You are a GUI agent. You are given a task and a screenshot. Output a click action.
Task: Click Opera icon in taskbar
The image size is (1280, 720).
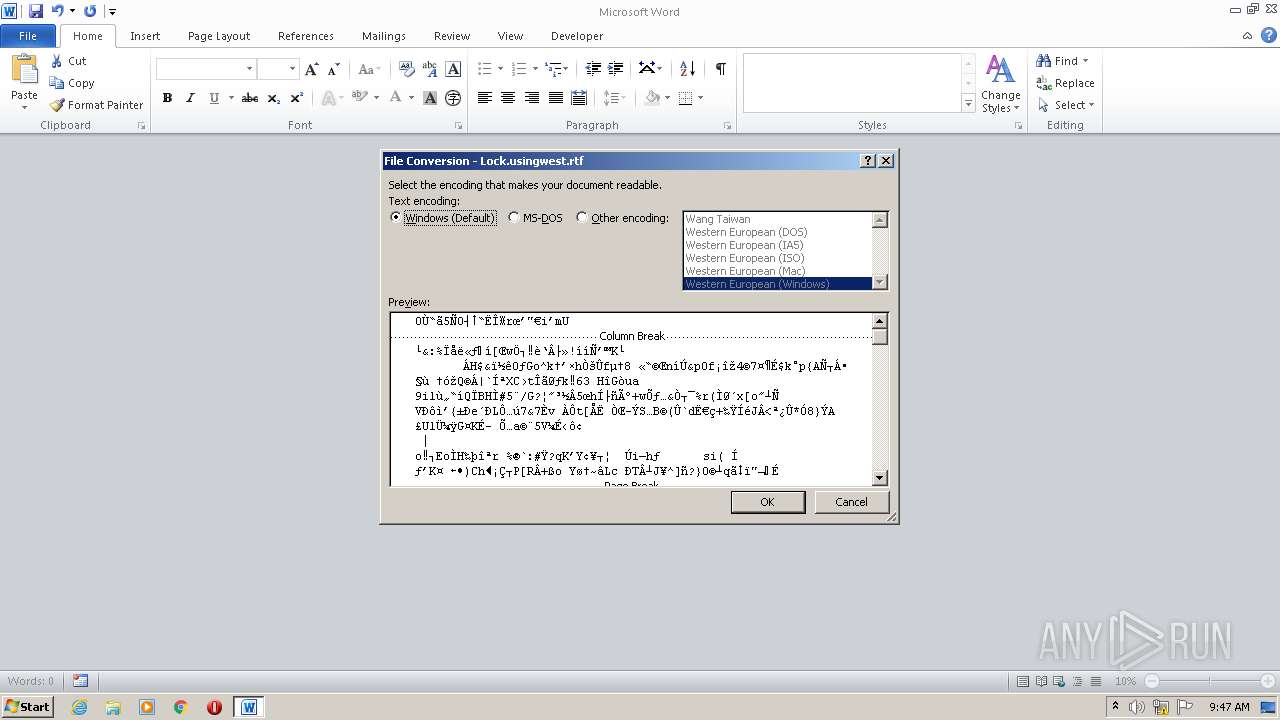pyautogui.click(x=214, y=707)
